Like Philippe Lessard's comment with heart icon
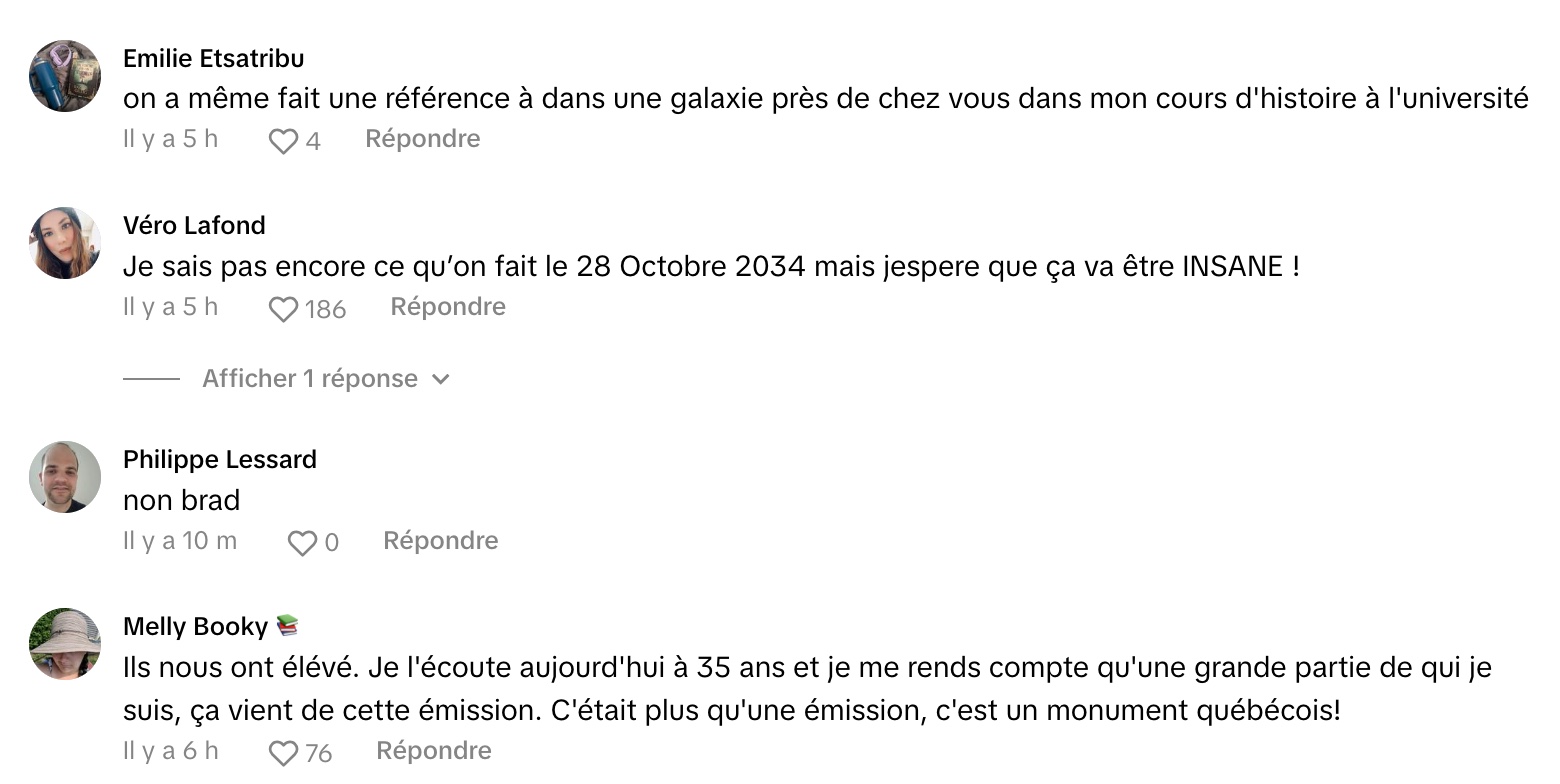 click(303, 543)
